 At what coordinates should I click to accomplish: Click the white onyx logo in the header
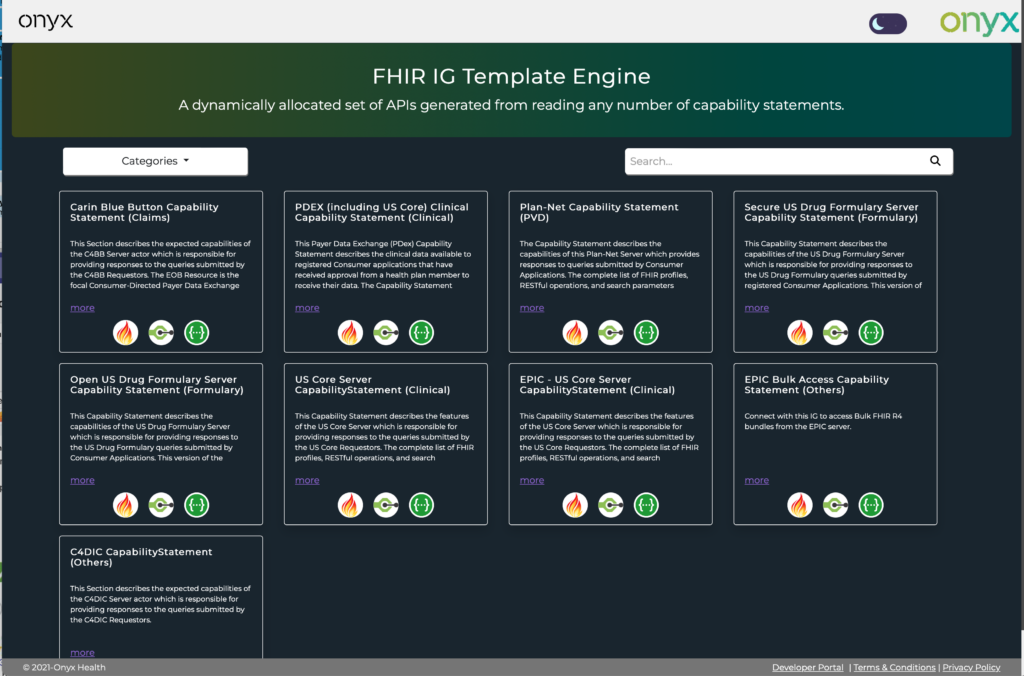46,22
